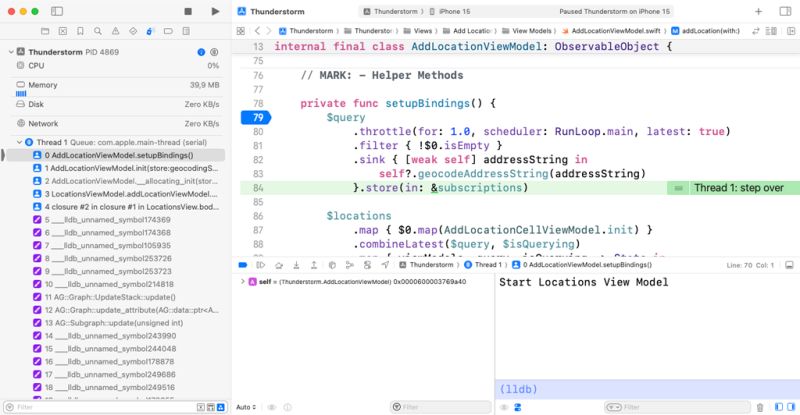Go forward in editor history

pos(269,31)
